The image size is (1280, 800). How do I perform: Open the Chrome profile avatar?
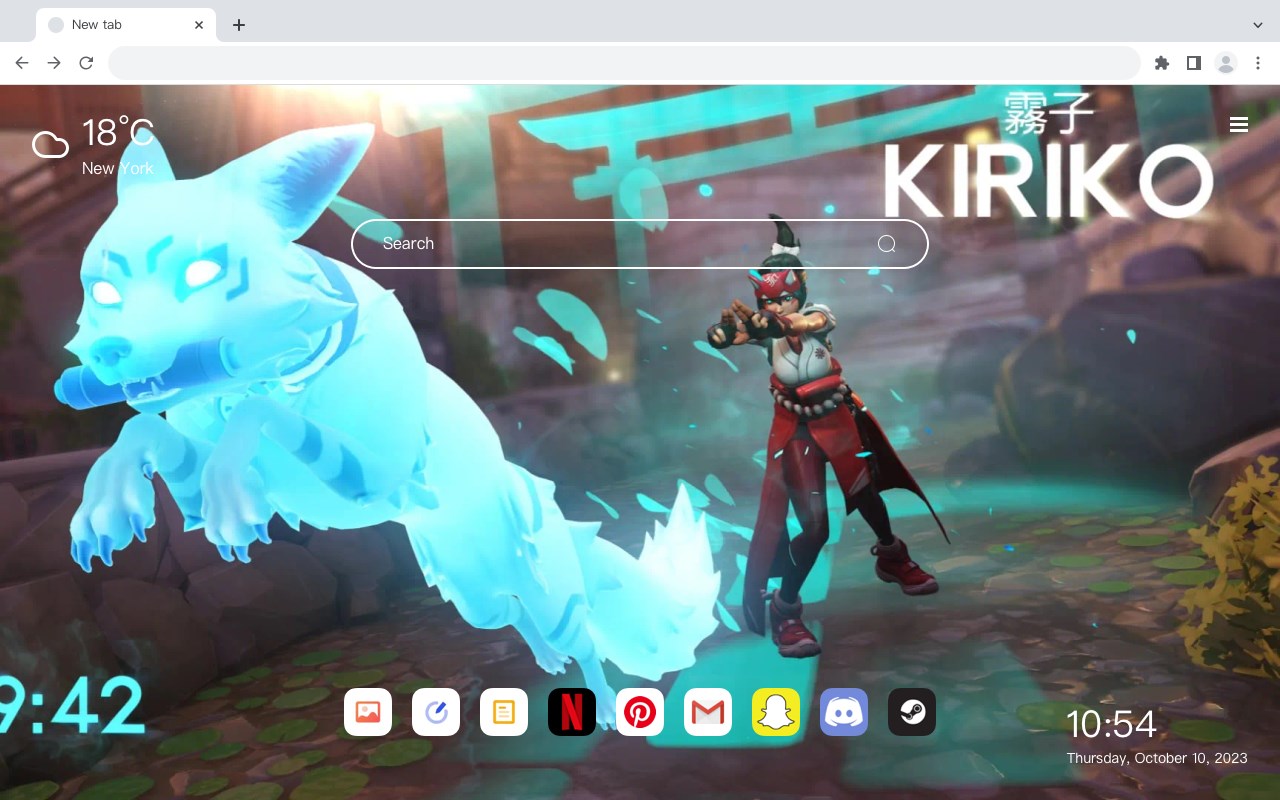coord(1226,63)
